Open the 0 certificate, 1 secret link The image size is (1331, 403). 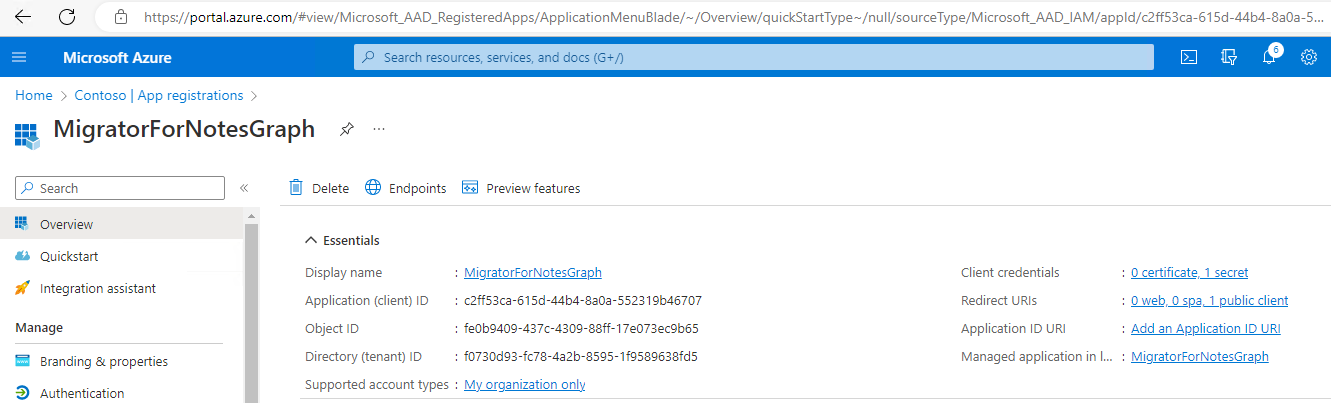(1189, 272)
